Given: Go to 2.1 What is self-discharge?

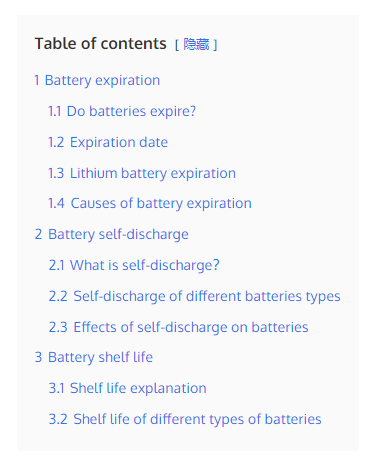Looking at the screenshot, I should 134,265.
